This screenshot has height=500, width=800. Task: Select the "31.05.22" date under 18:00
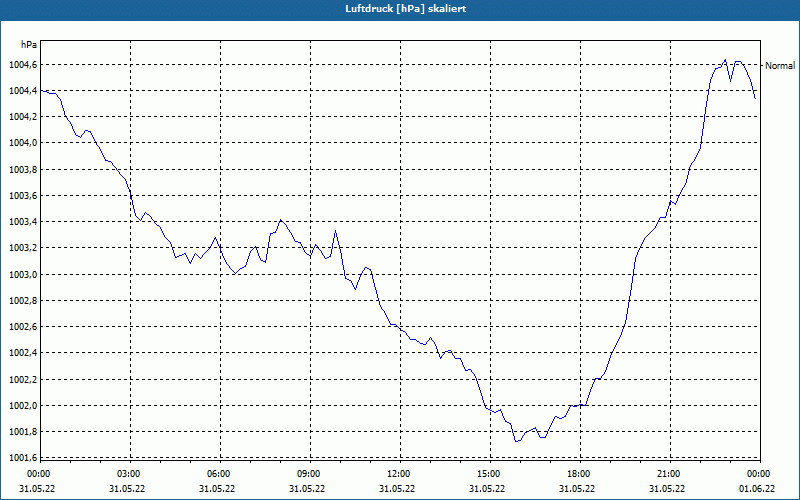coord(577,489)
